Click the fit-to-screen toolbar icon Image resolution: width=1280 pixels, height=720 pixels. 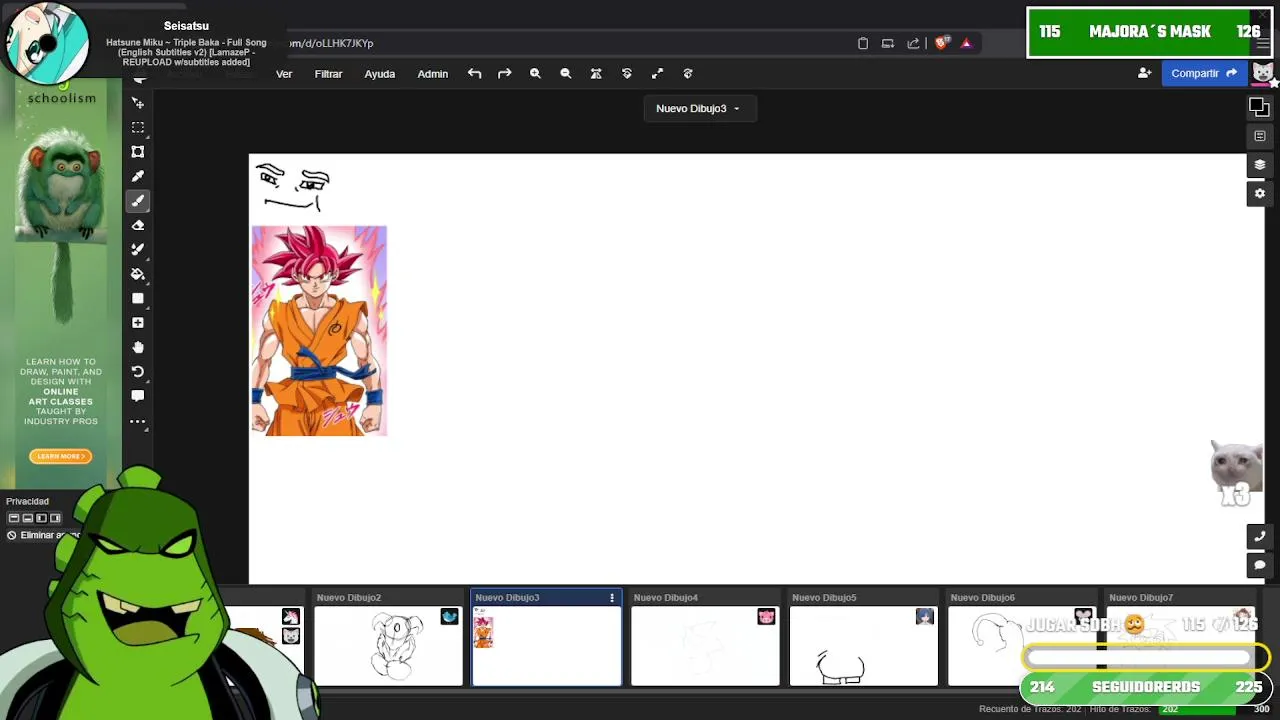[x=596, y=73]
